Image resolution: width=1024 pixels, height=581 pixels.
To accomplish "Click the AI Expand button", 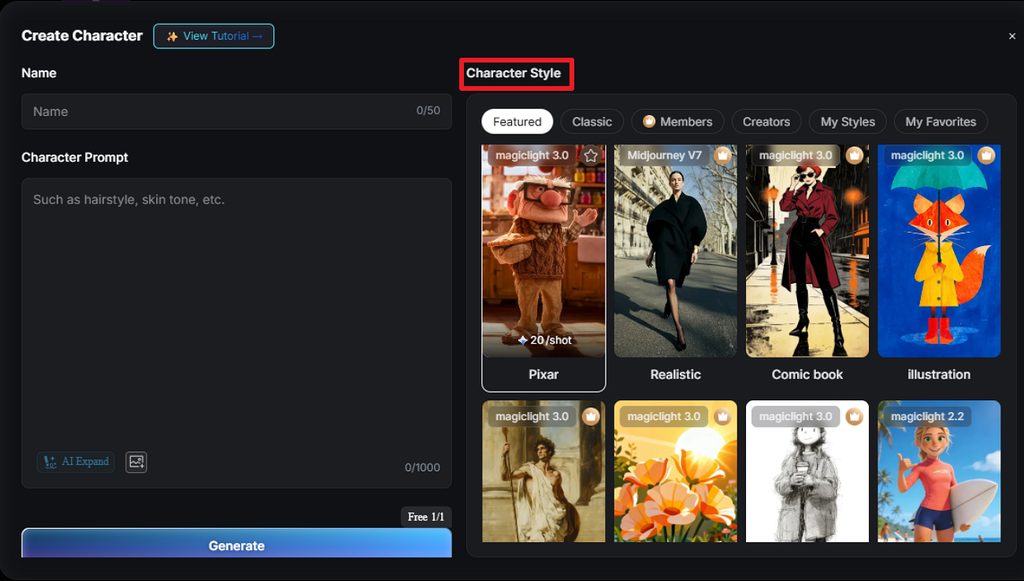I will pos(76,462).
